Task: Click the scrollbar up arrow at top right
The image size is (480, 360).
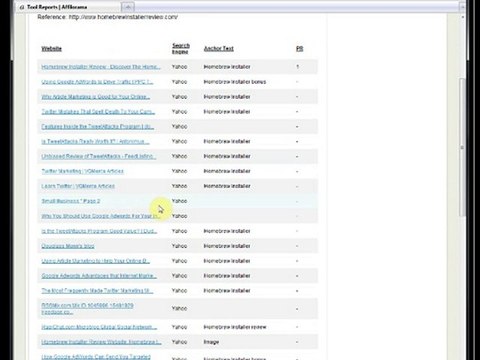Action: pos(462,17)
